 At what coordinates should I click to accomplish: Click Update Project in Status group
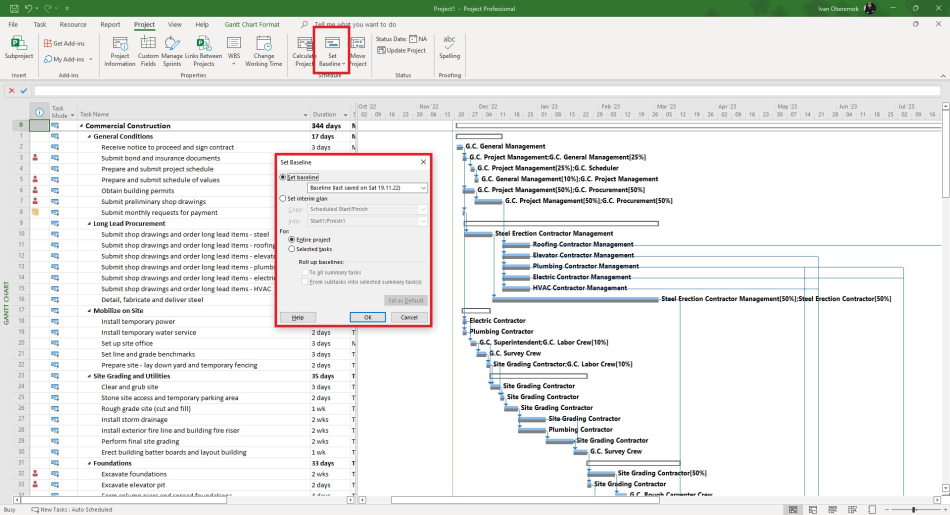[402, 50]
